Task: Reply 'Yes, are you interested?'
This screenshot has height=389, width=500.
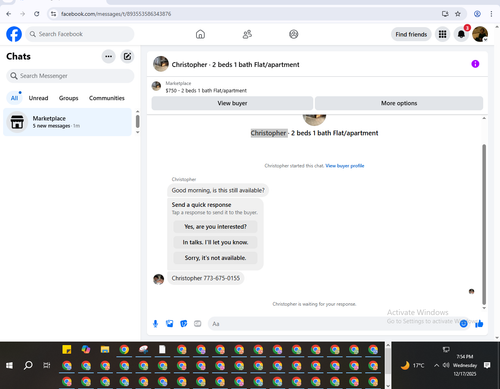Action: pos(215,227)
